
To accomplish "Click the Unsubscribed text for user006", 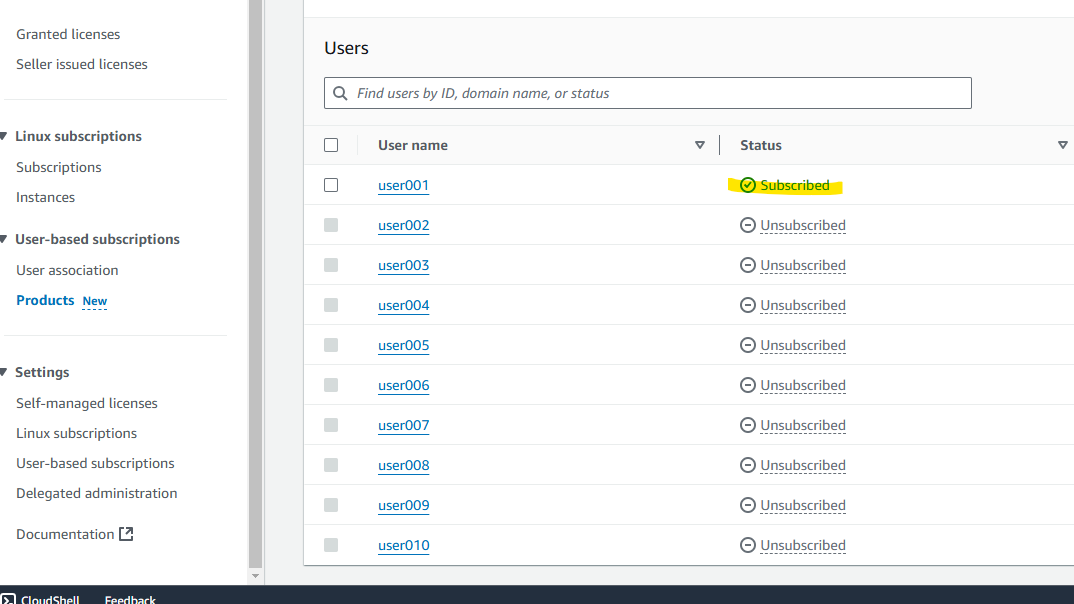I will [803, 386].
